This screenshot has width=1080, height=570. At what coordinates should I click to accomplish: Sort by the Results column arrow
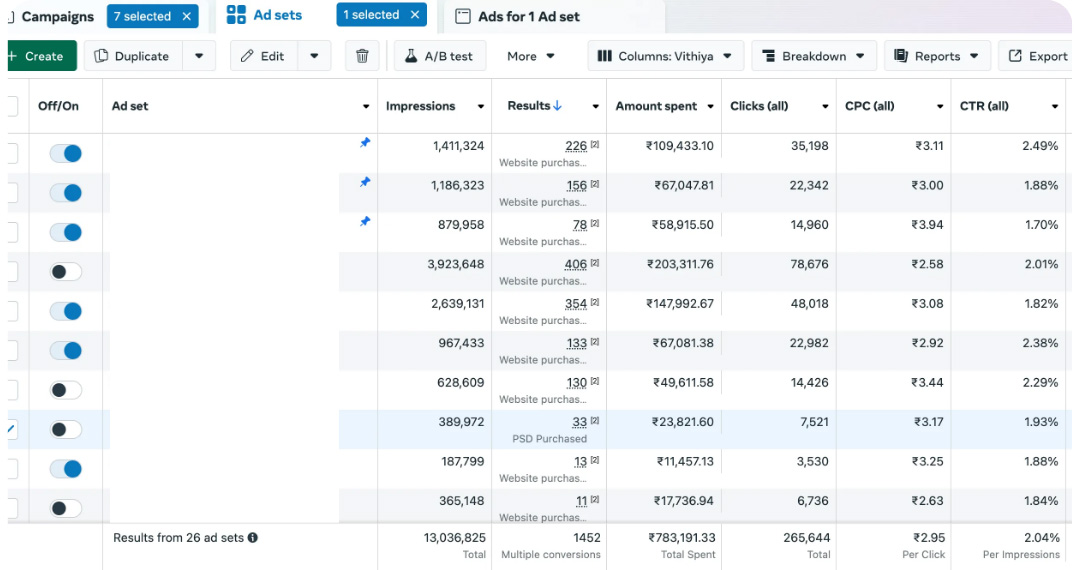point(557,106)
